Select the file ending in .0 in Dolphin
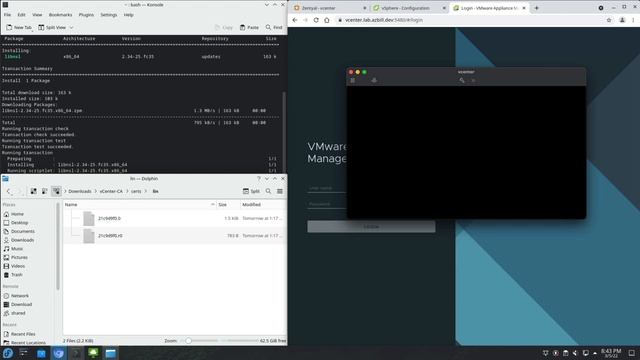Viewport: 640px width, 360px height. click(x=109, y=218)
